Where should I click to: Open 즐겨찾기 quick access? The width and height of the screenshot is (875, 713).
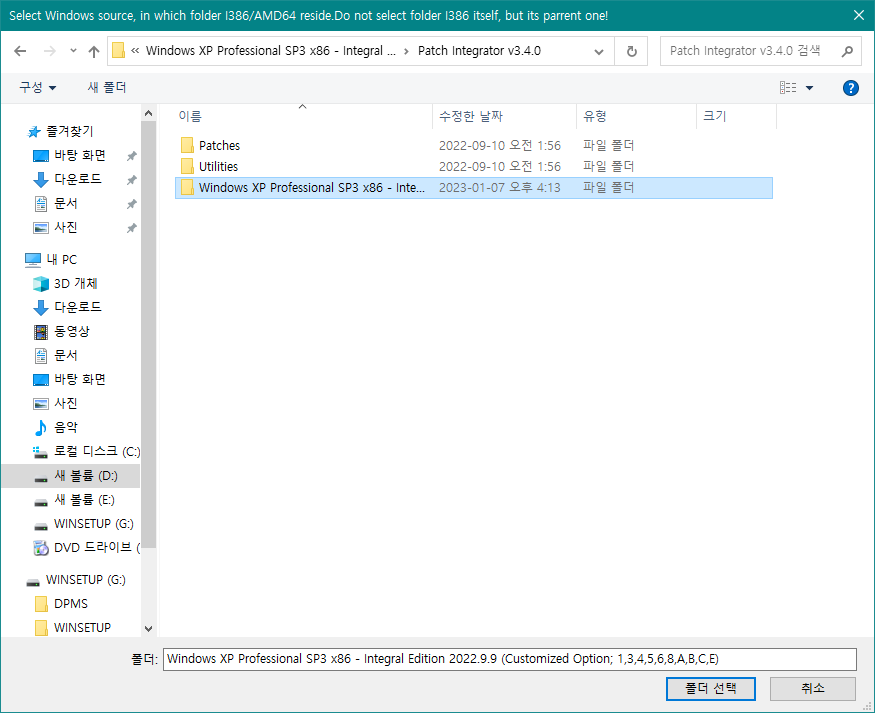pyautogui.click(x=60, y=132)
